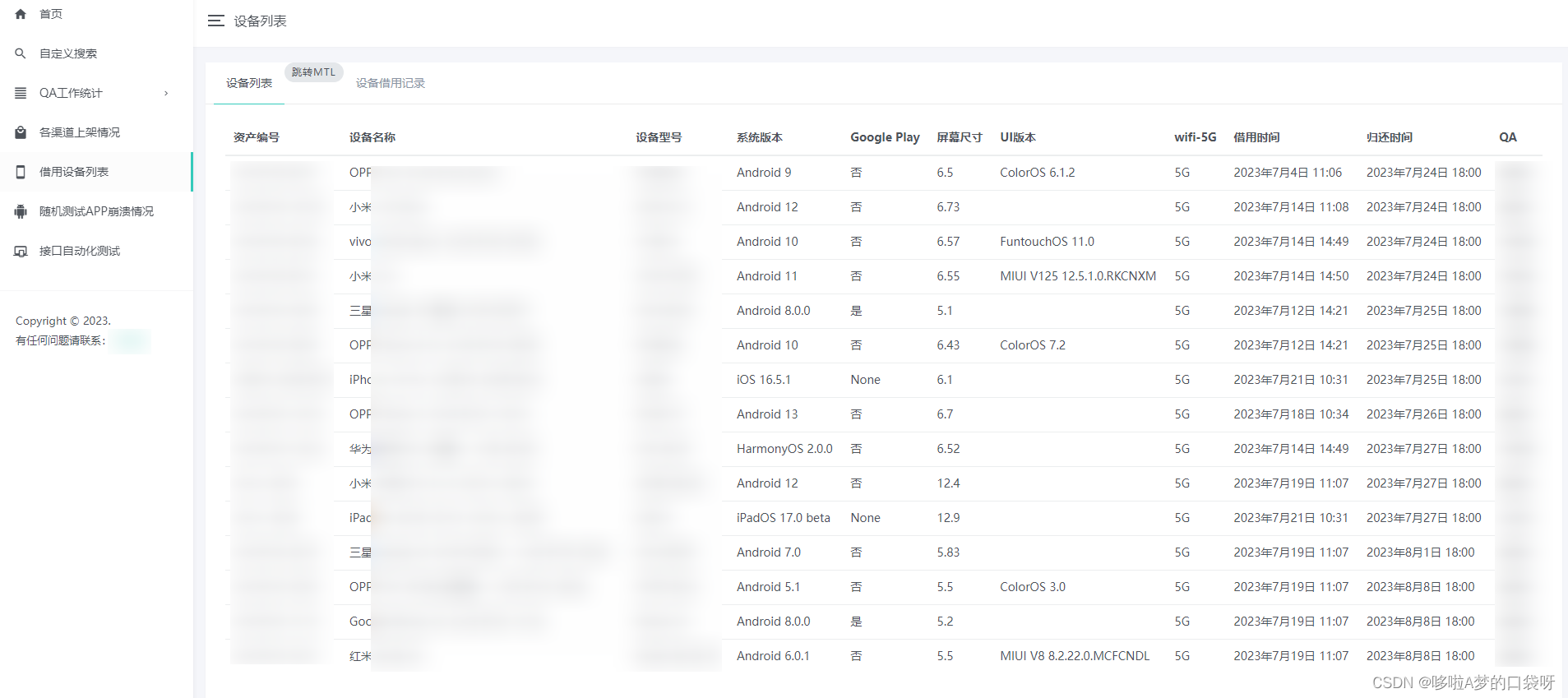1568x698 pixels.
Task: Click the home icon in the sidebar
Action: click(21, 14)
